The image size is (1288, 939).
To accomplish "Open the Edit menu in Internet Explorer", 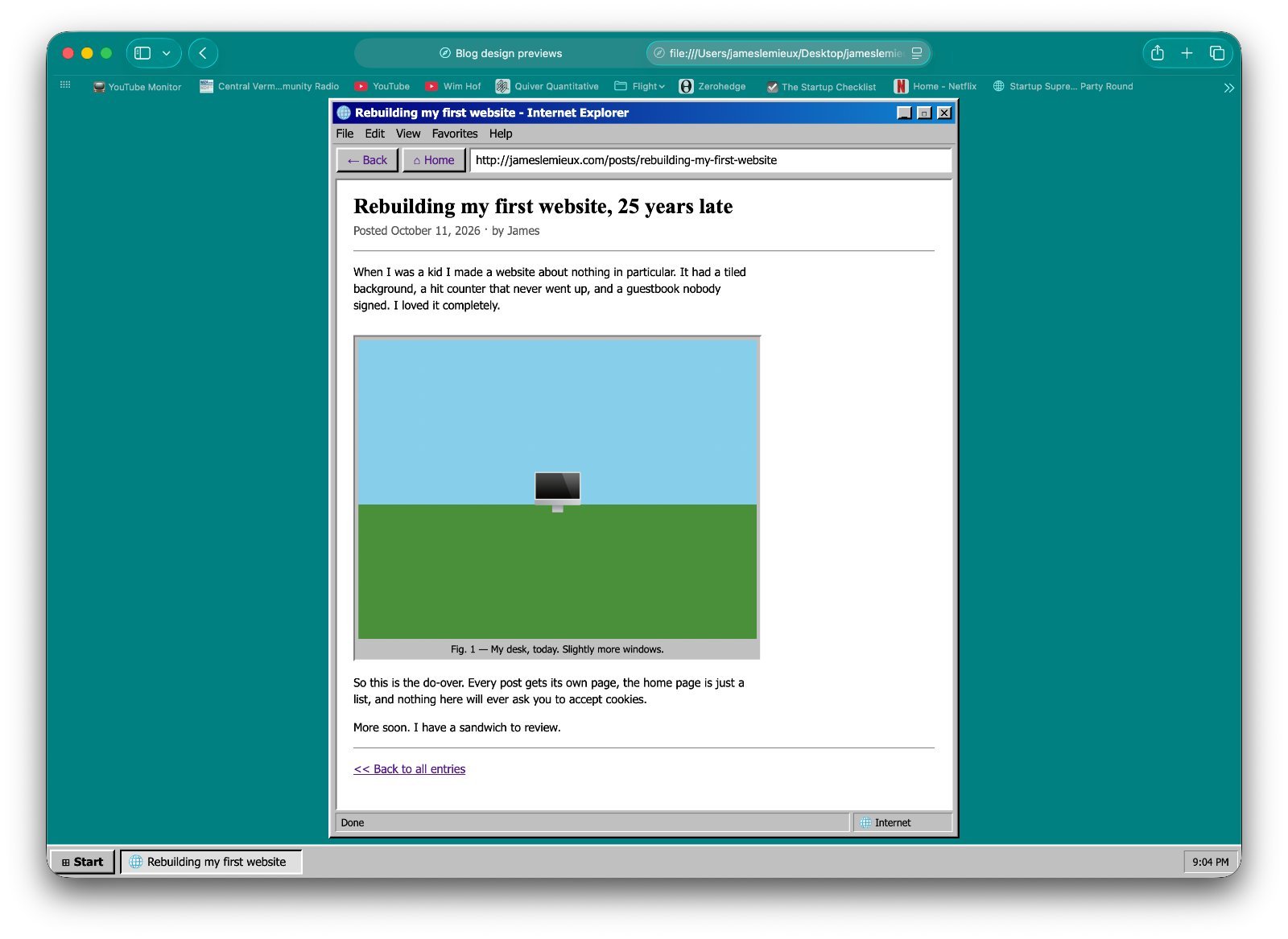I will [x=374, y=134].
